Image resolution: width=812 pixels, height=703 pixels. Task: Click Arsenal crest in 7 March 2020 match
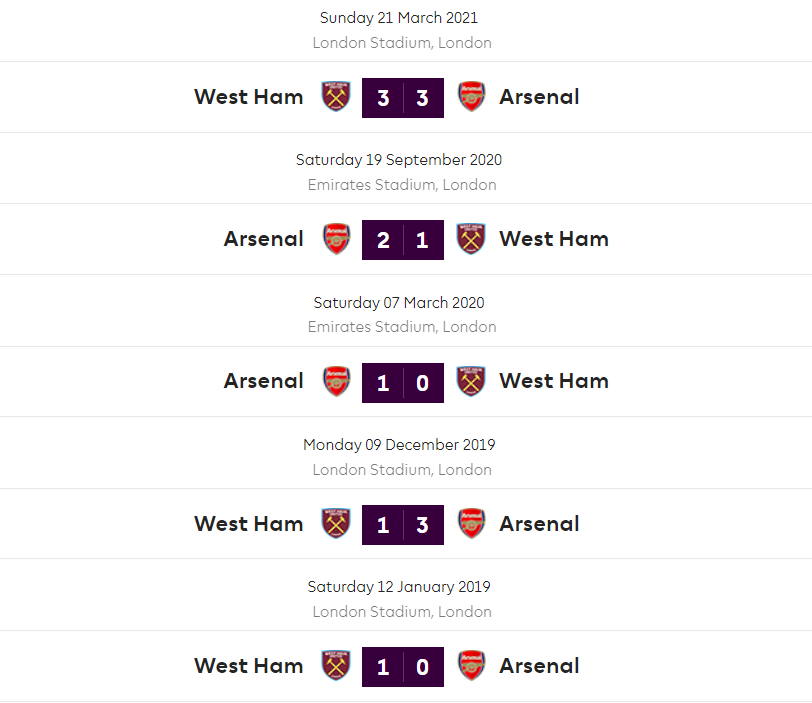[x=336, y=381]
